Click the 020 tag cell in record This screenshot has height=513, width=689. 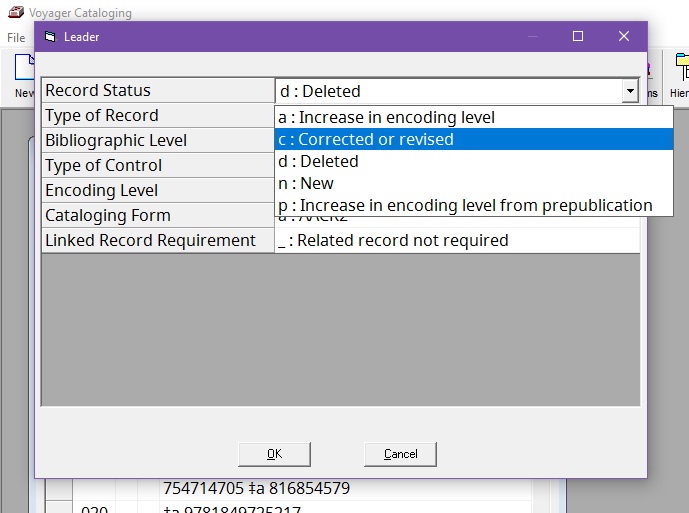point(94,509)
